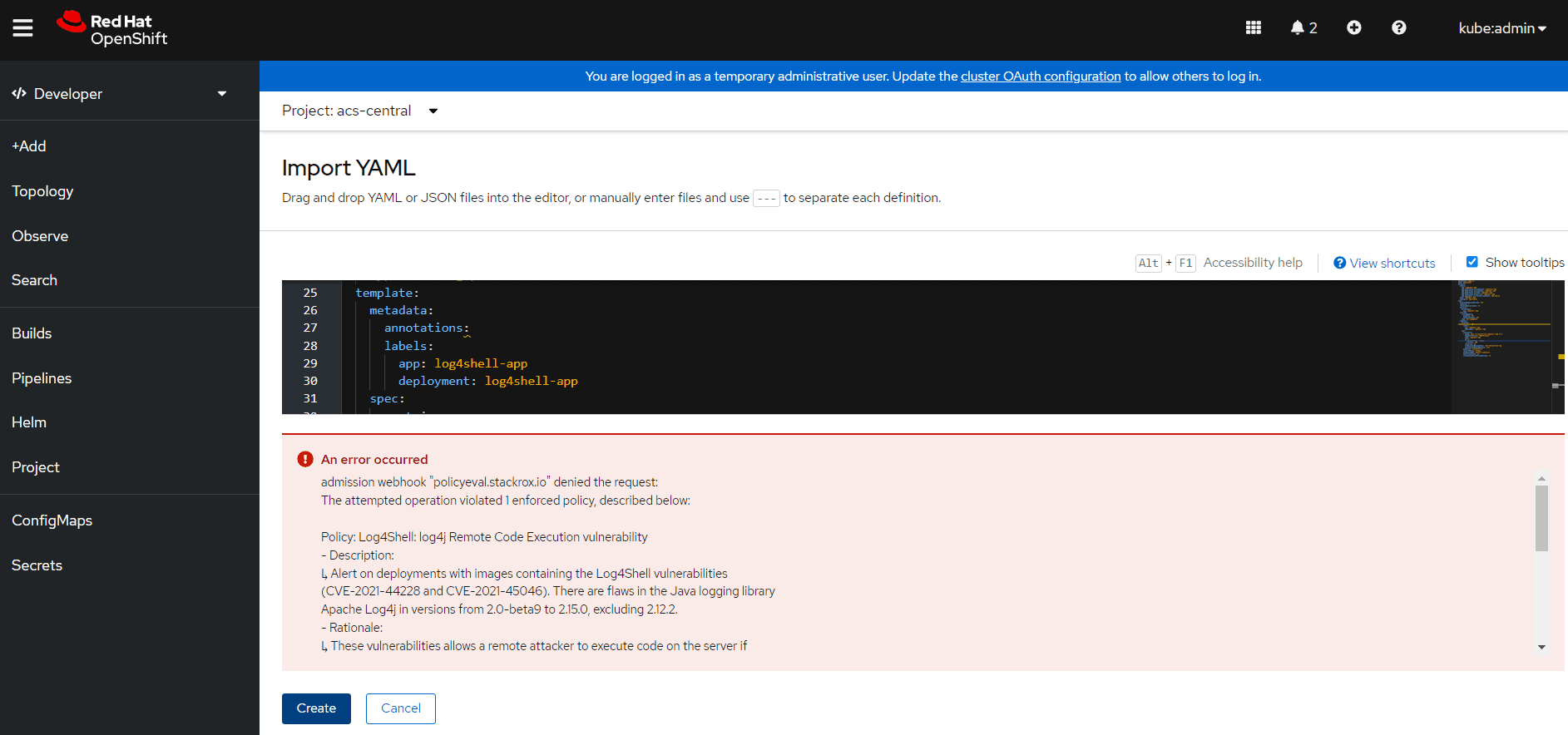The height and width of the screenshot is (735, 1568).
Task: Open the help question mark menu
Action: pyautogui.click(x=1399, y=27)
